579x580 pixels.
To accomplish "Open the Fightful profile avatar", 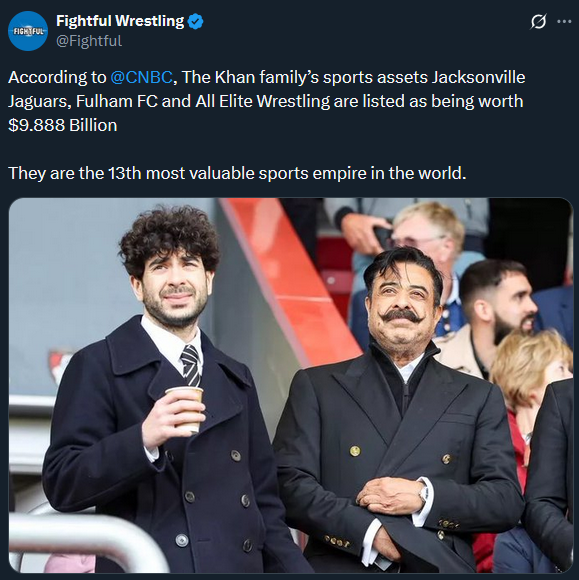I will click(x=28, y=31).
